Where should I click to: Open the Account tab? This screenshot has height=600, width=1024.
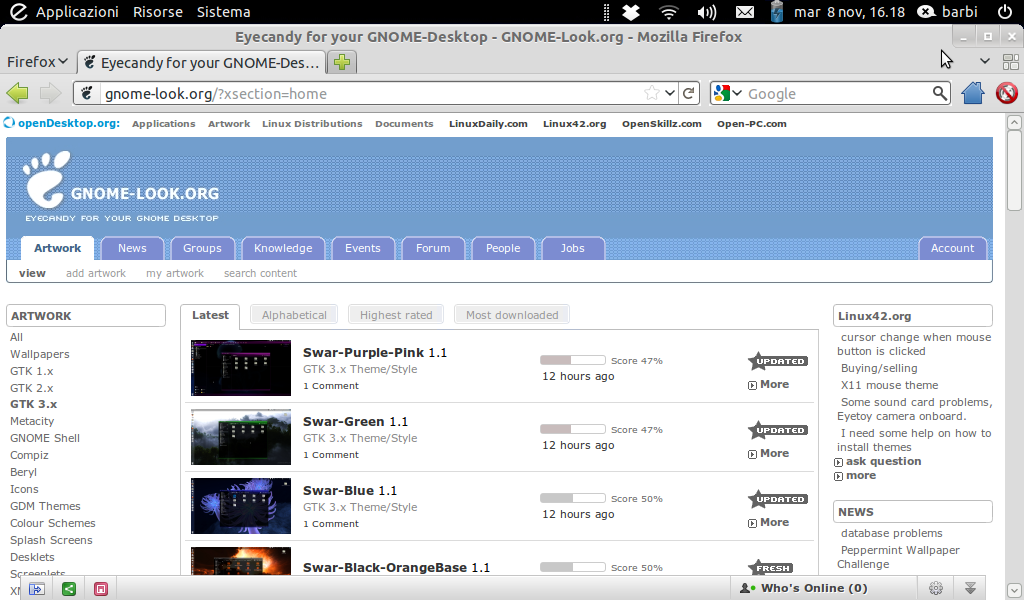coord(952,248)
